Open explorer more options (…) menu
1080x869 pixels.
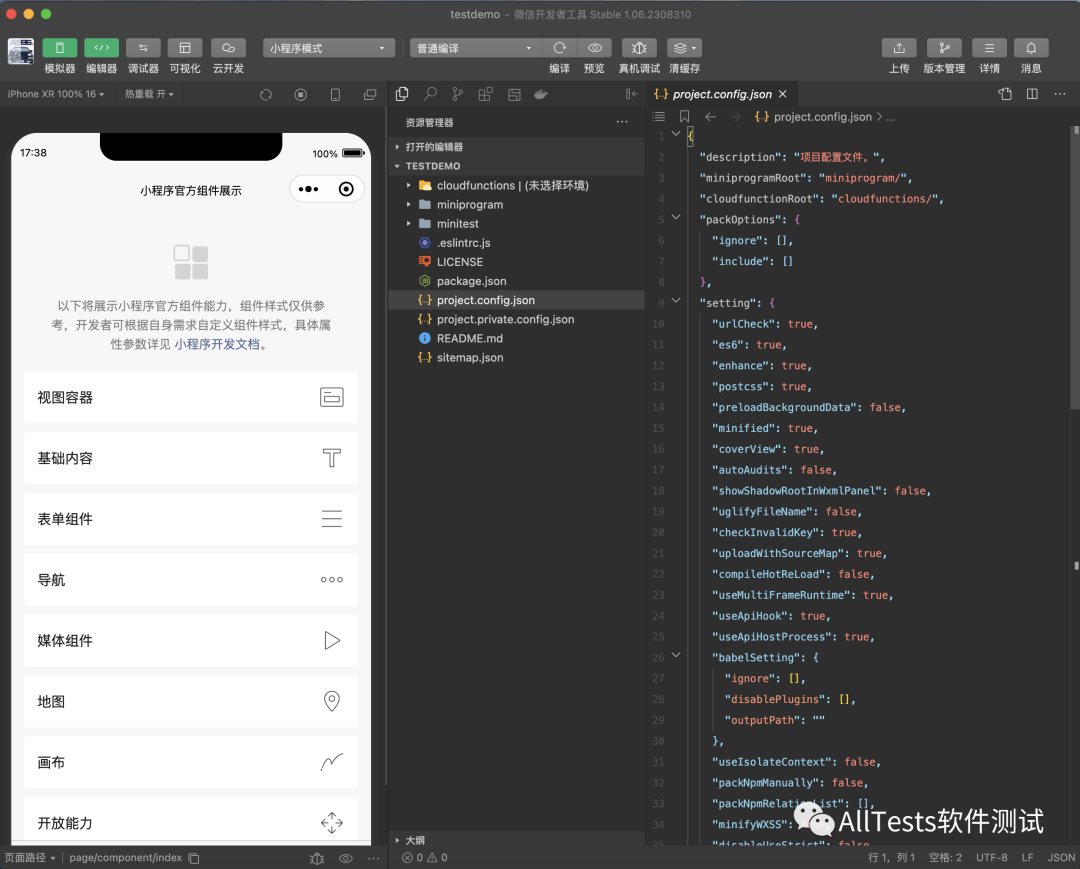622,122
